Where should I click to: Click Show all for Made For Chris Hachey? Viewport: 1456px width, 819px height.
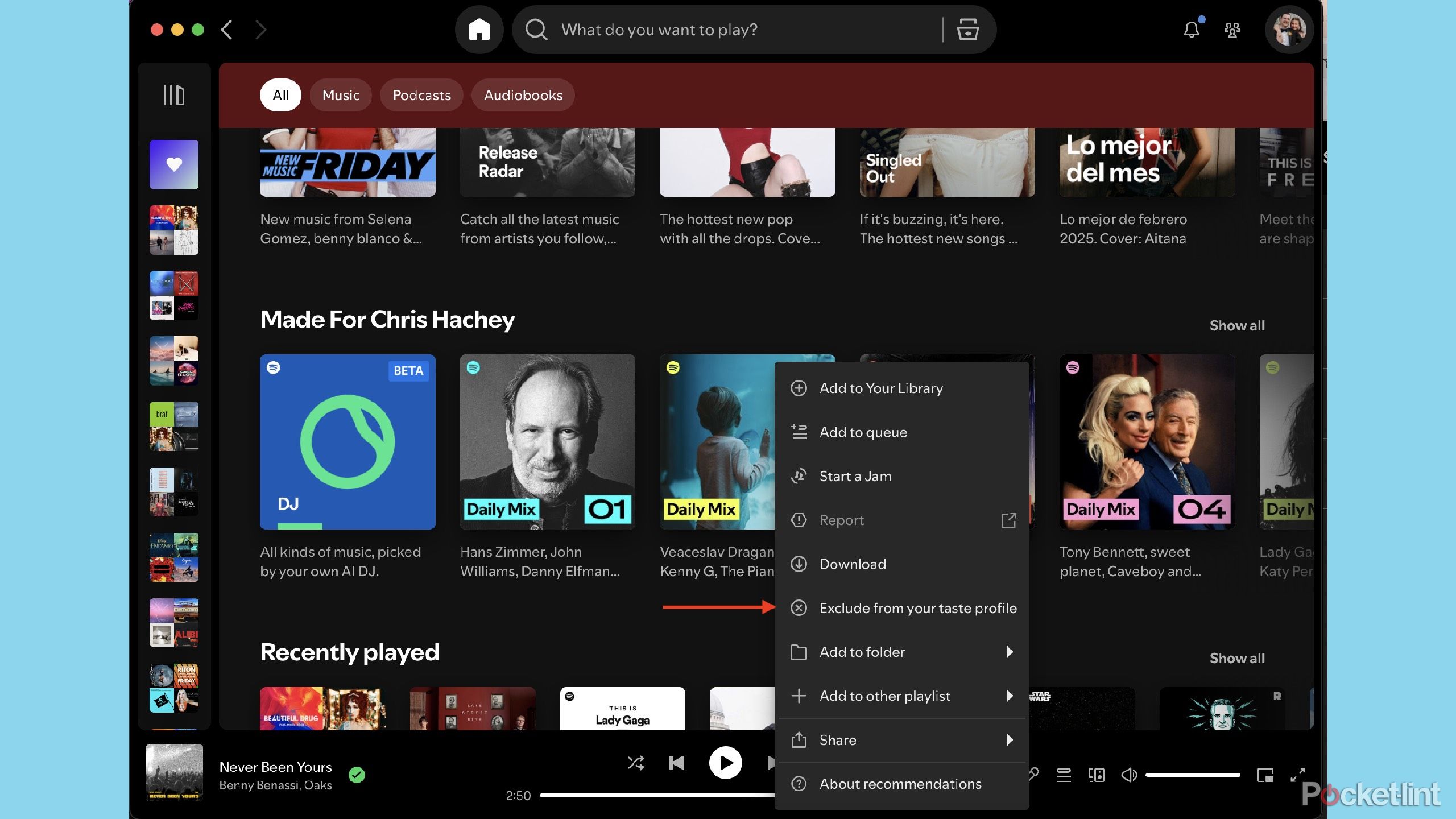[1237, 325]
